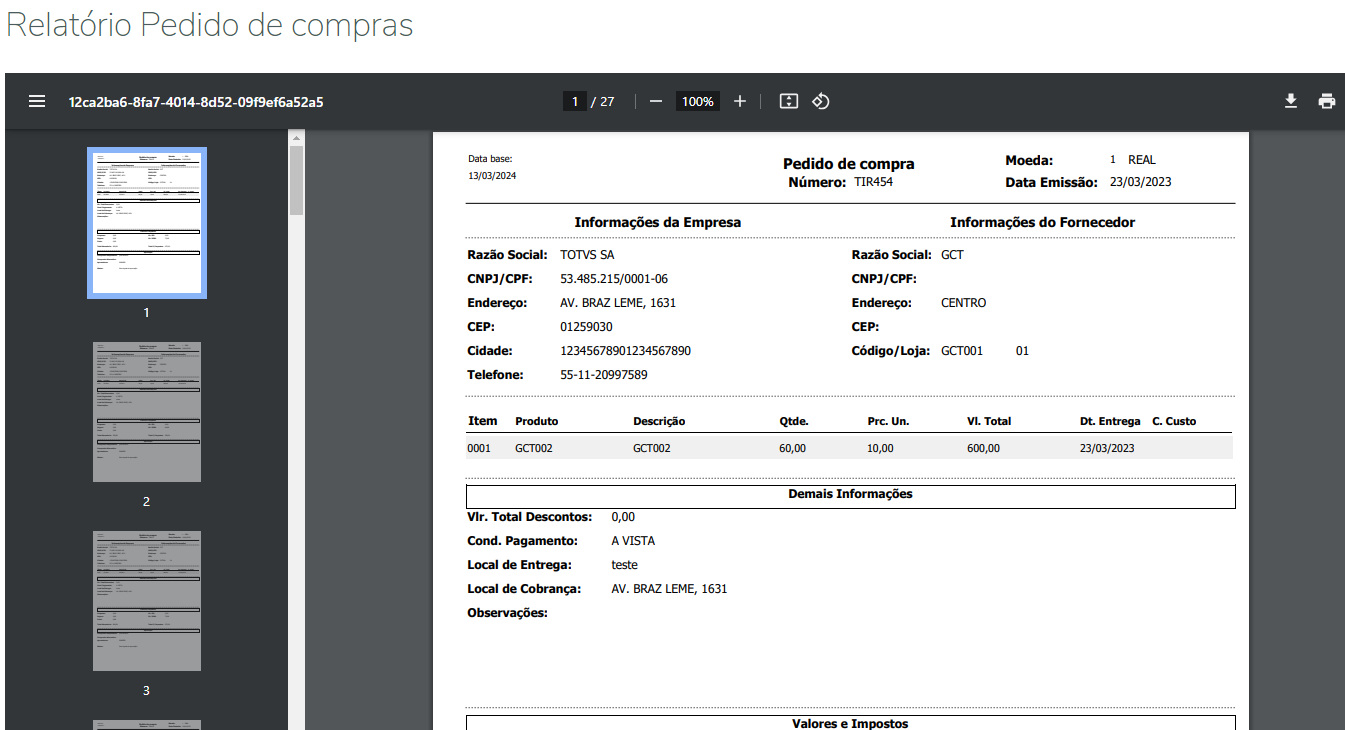Jump to page 3 thumbnail
The height and width of the screenshot is (730, 1345).
[147, 601]
